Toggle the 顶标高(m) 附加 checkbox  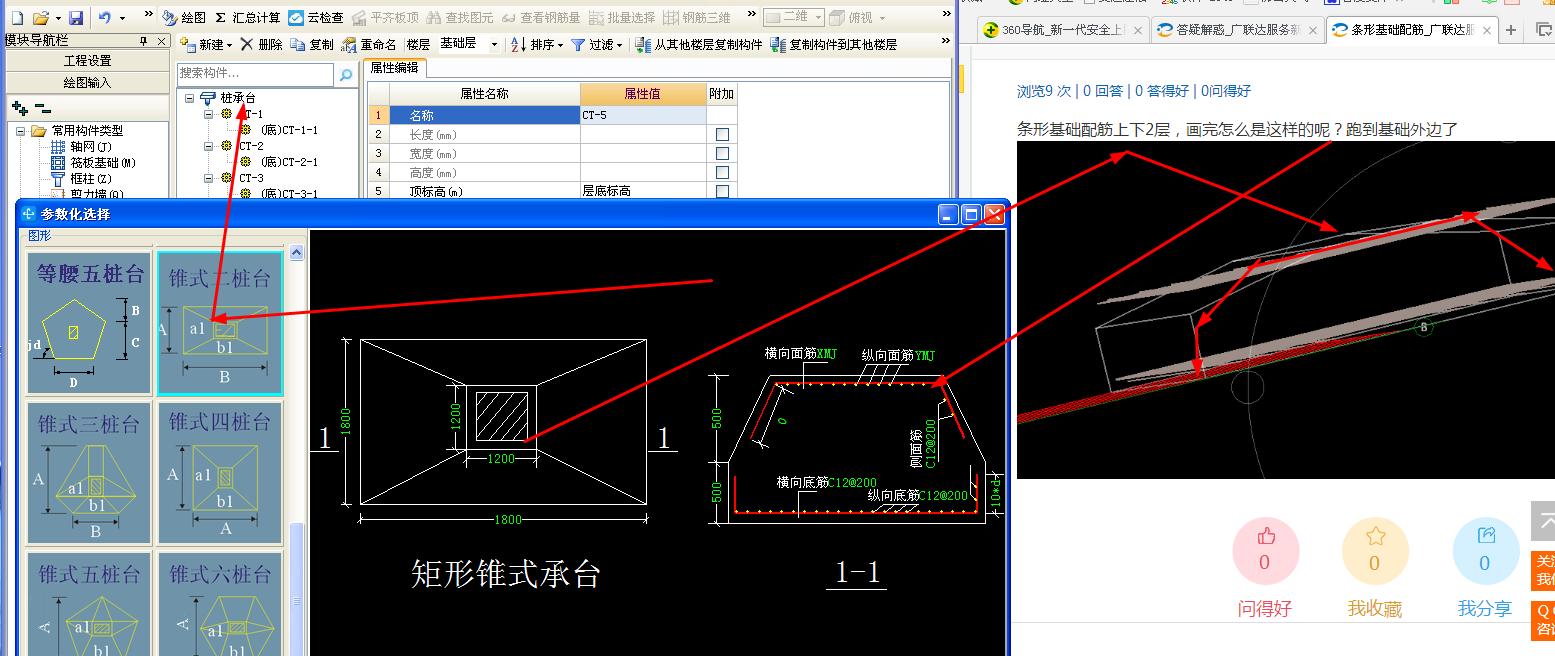pos(722,191)
